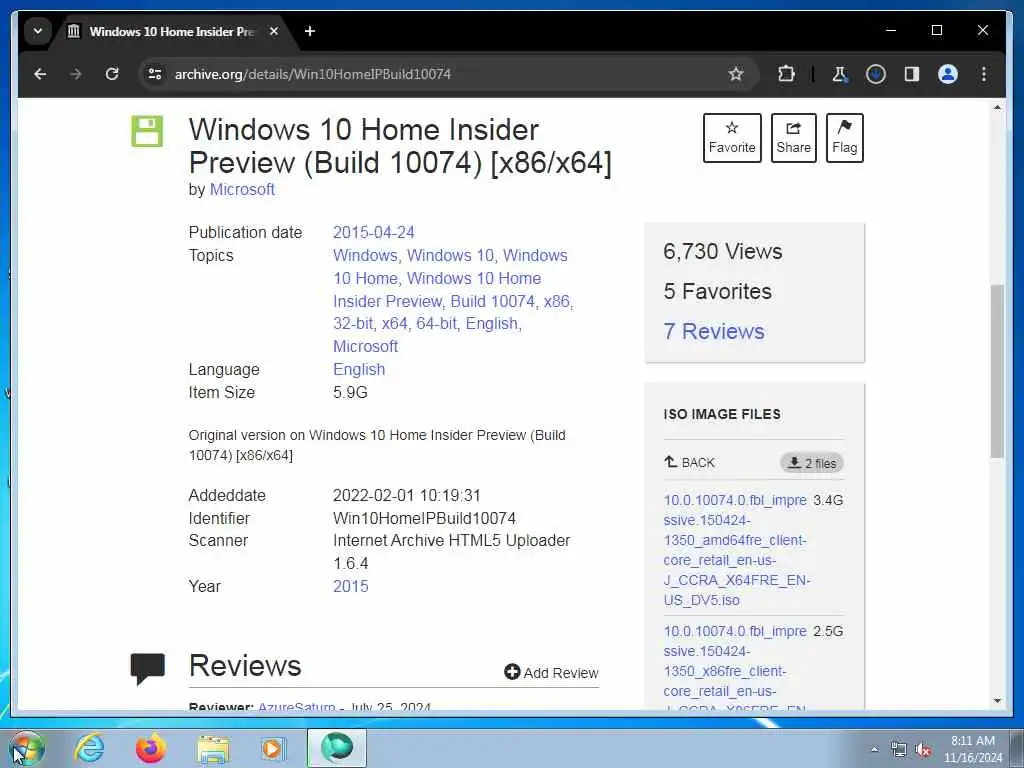Open publication date 2015-04-24 link
Viewport: 1024px width, 768px height.
tap(374, 232)
